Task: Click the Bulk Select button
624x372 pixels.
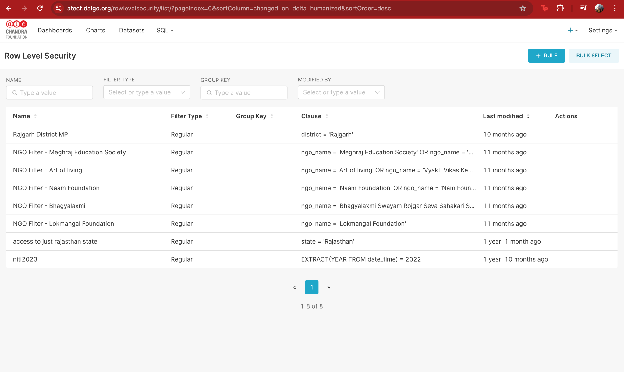Action: [594, 56]
